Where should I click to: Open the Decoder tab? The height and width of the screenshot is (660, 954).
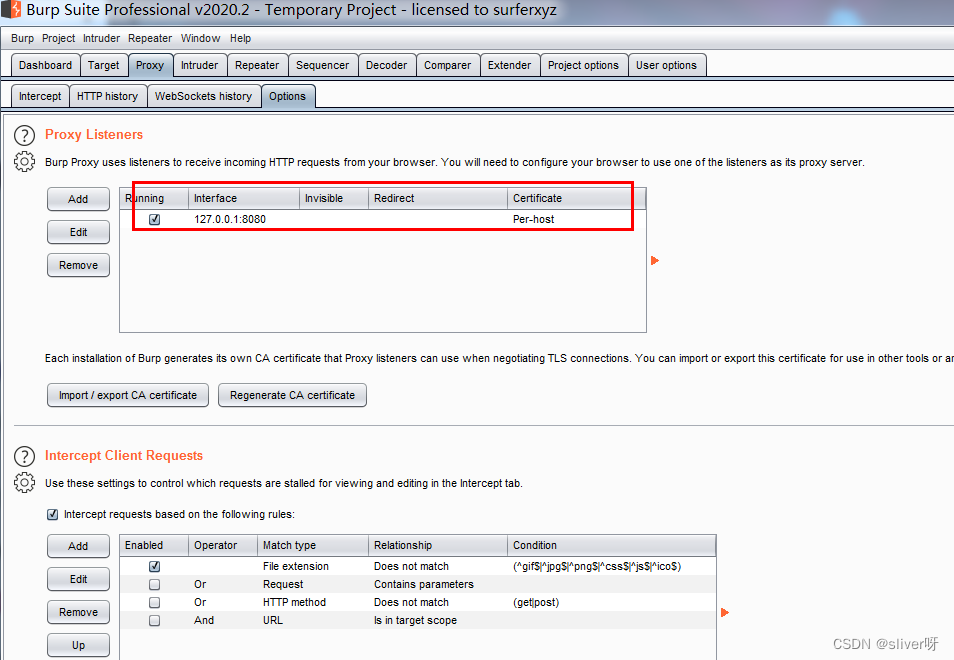point(386,65)
